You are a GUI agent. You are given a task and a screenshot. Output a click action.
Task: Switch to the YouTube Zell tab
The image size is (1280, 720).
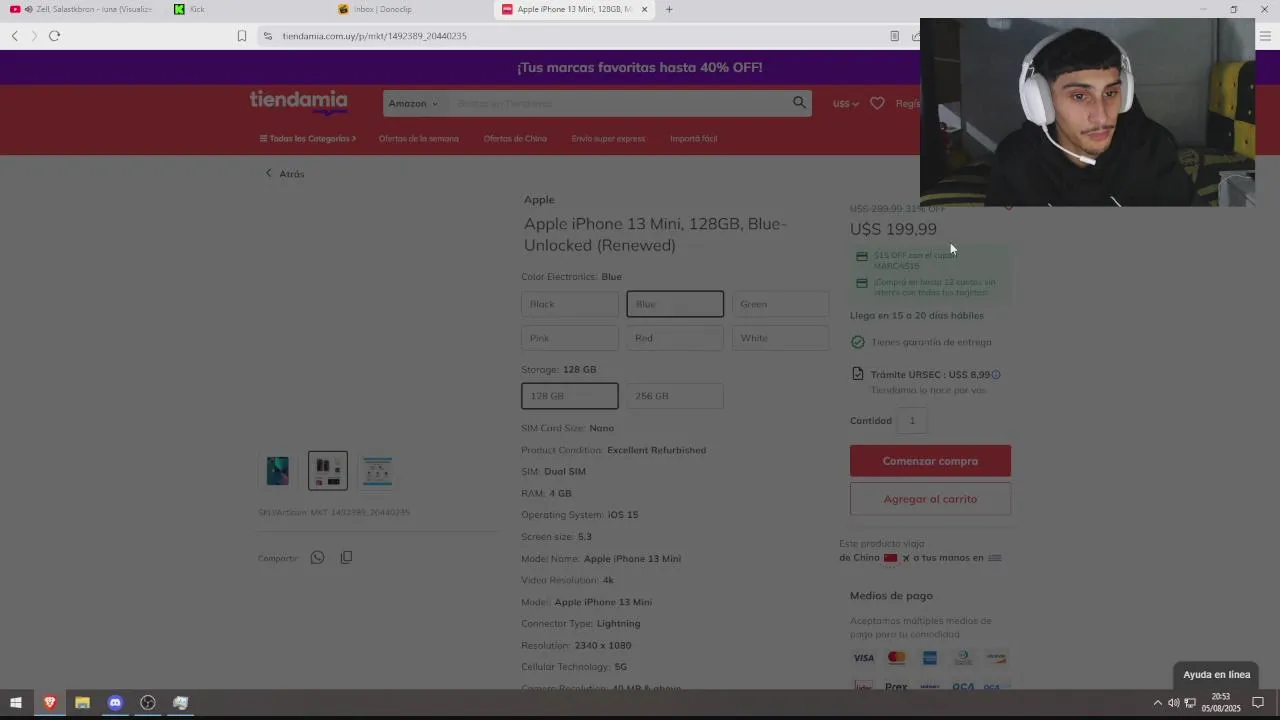point(82,9)
